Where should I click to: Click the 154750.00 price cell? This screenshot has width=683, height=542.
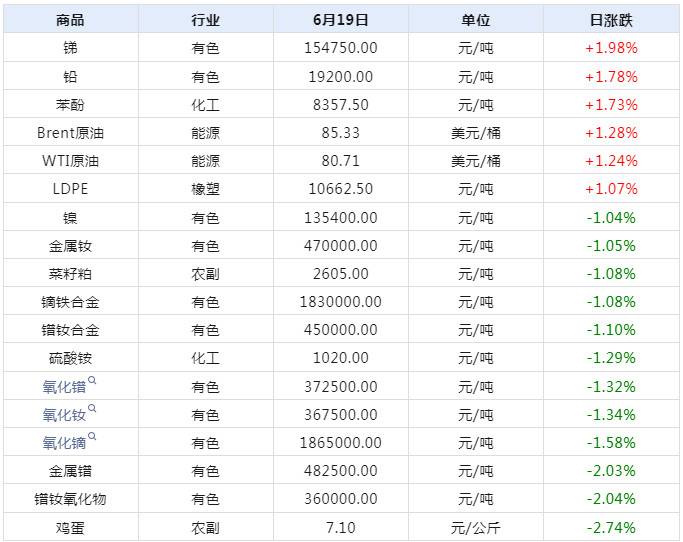(x=340, y=48)
